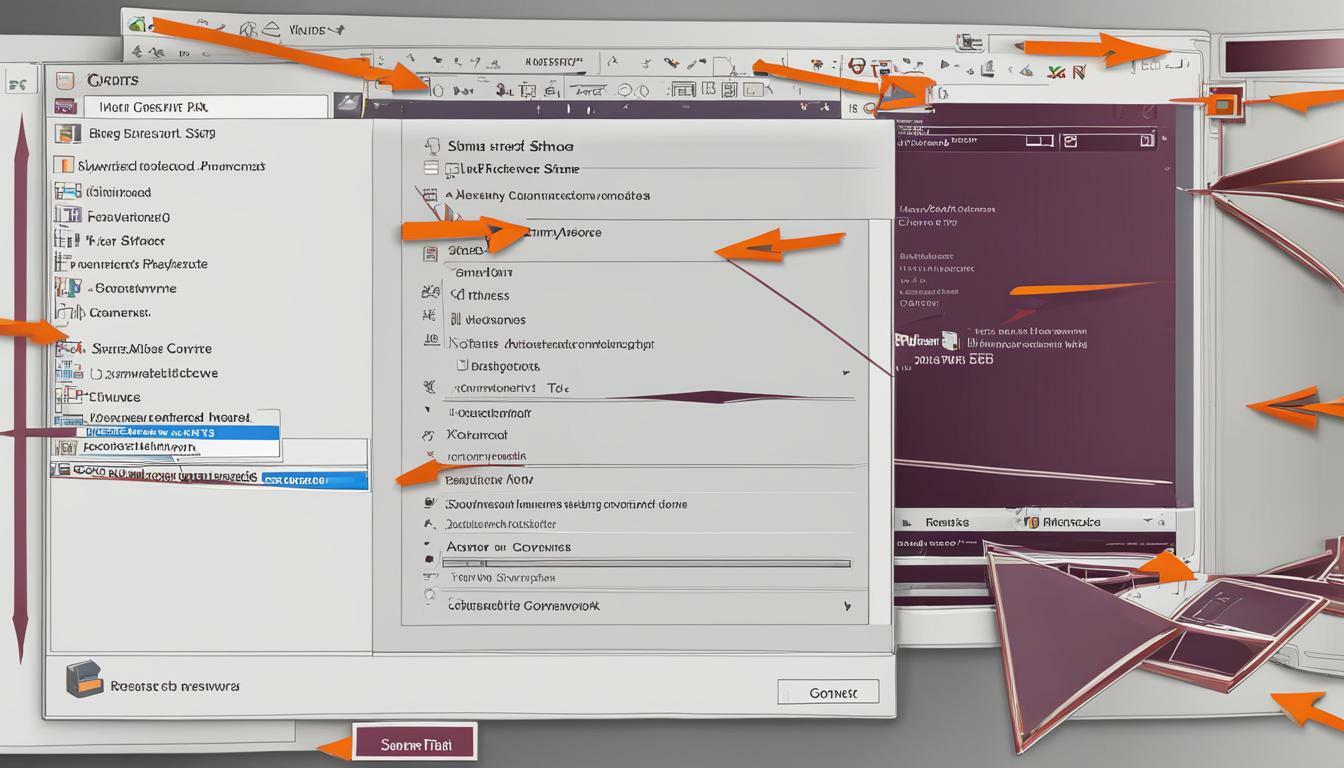Select the Fitness list item icon
The height and width of the screenshot is (768, 1344).
pyautogui.click(x=428, y=294)
